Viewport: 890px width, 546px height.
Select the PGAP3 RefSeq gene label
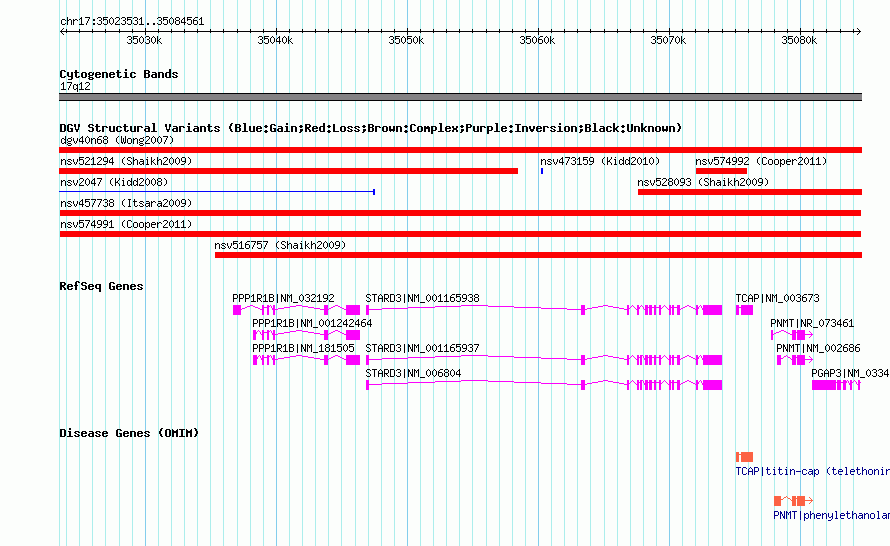pyautogui.click(x=850, y=373)
